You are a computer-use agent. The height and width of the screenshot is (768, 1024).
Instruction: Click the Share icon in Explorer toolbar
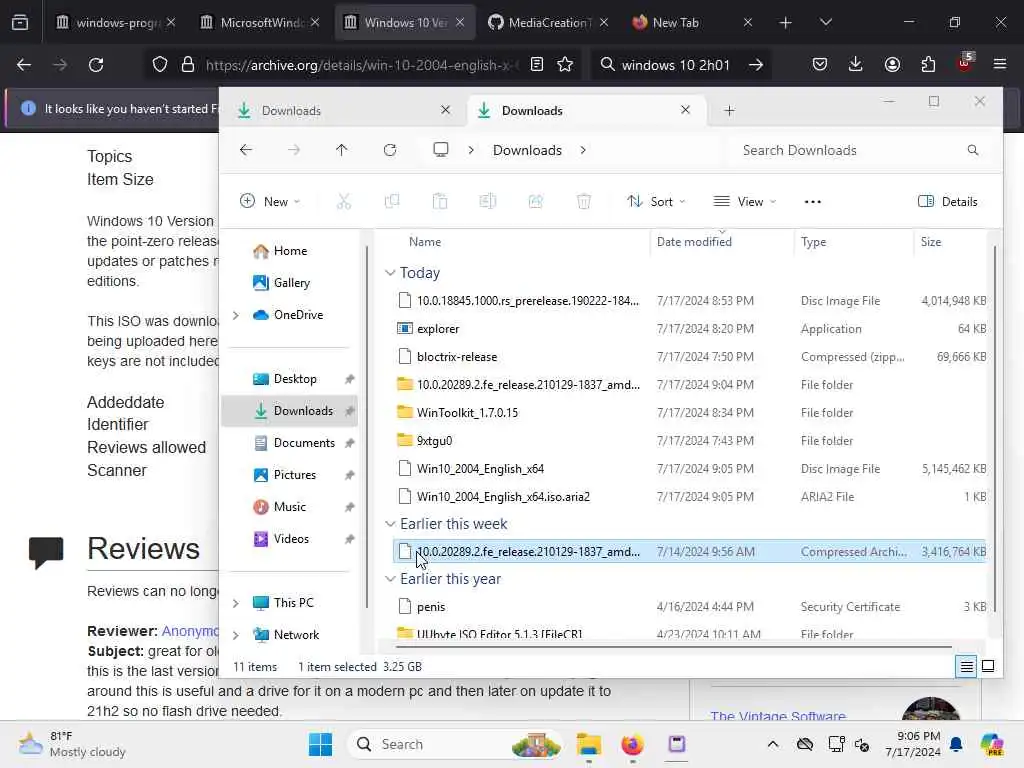(536, 202)
